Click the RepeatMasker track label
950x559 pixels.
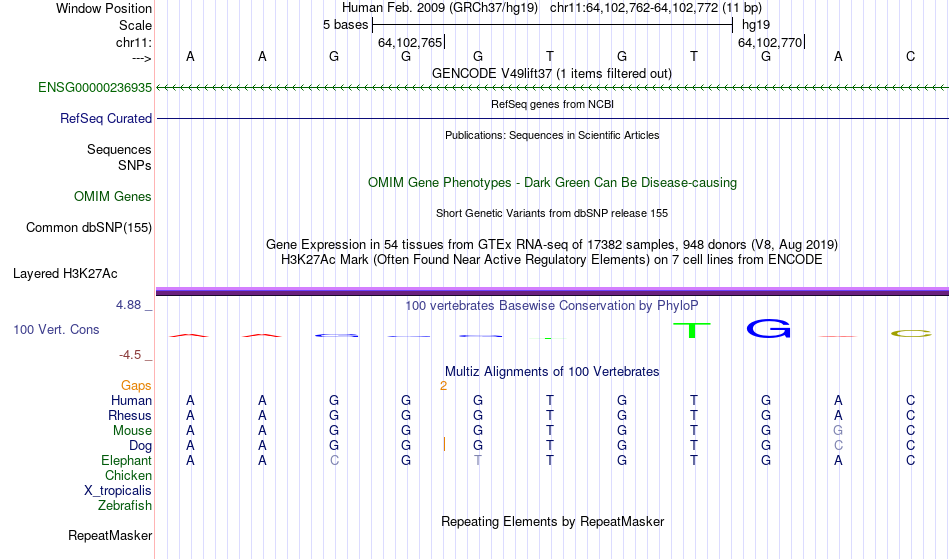coord(110,535)
